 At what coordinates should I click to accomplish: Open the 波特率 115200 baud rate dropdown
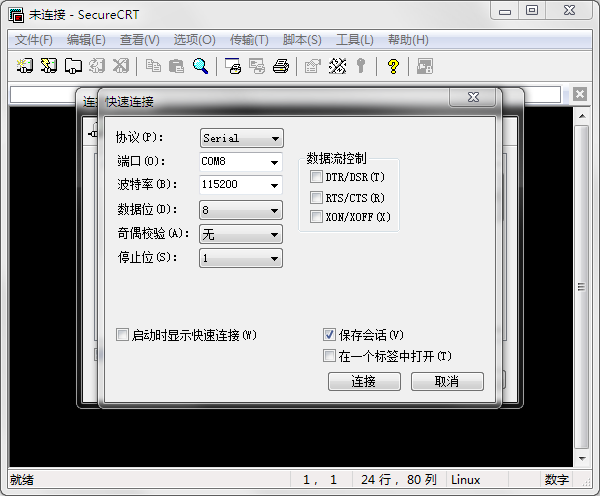(x=273, y=186)
